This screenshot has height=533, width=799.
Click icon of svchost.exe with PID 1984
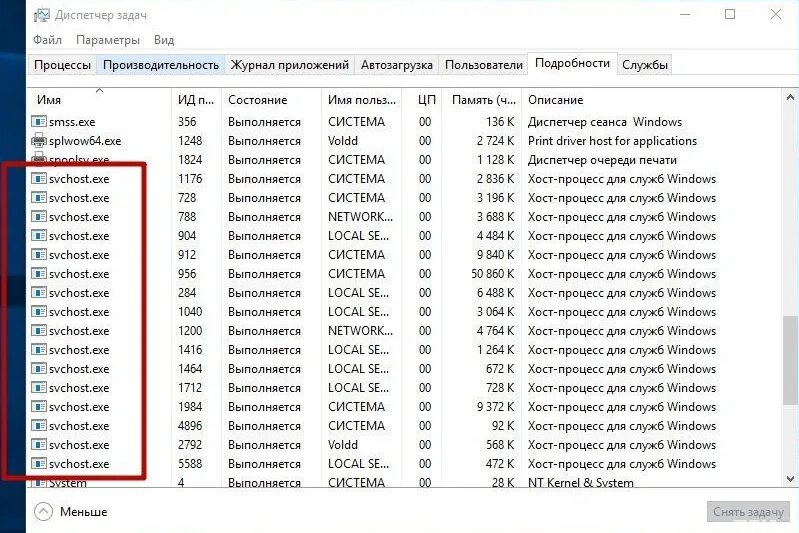(39, 407)
